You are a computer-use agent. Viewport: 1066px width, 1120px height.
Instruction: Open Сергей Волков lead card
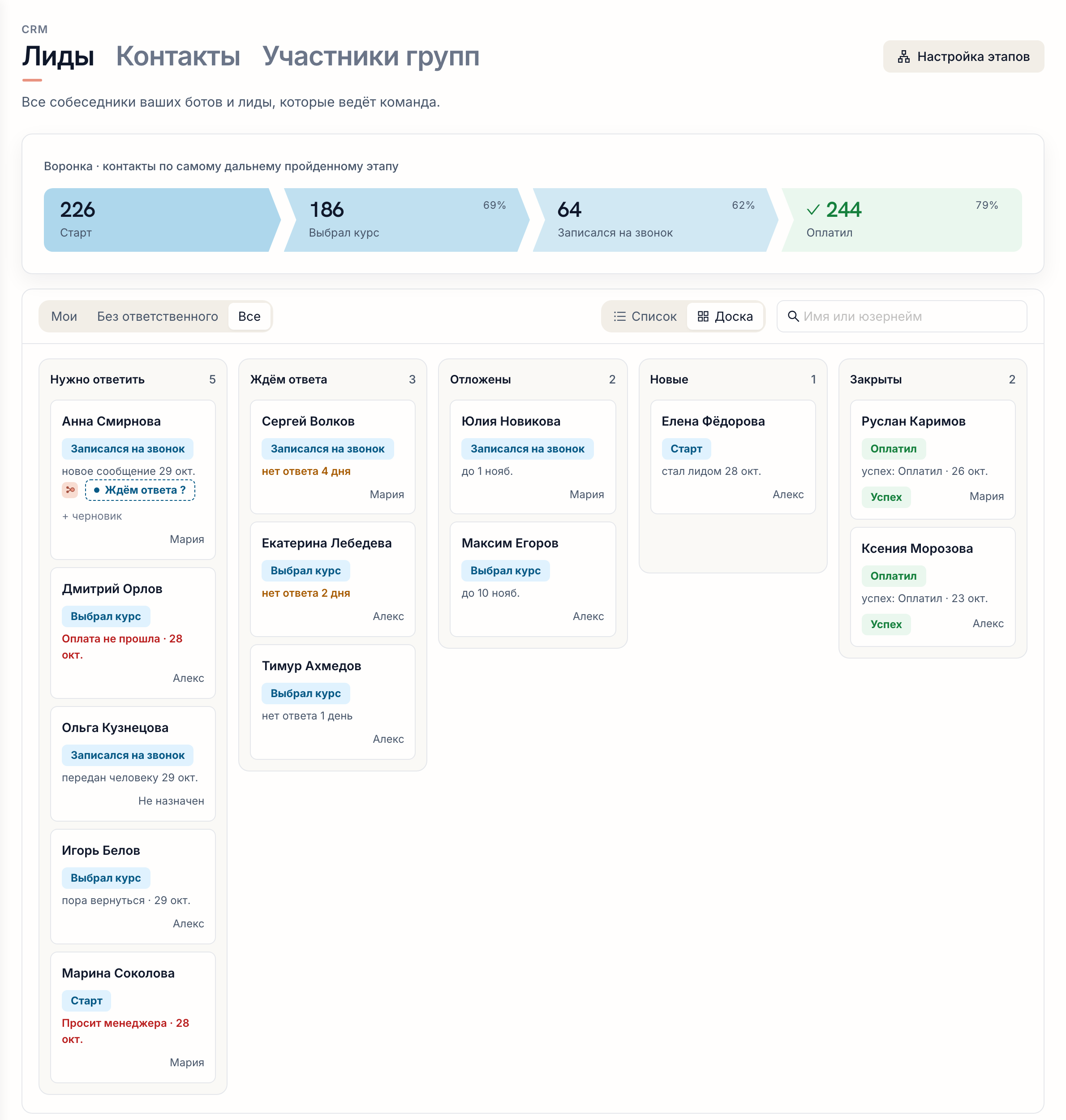pos(332,457)
